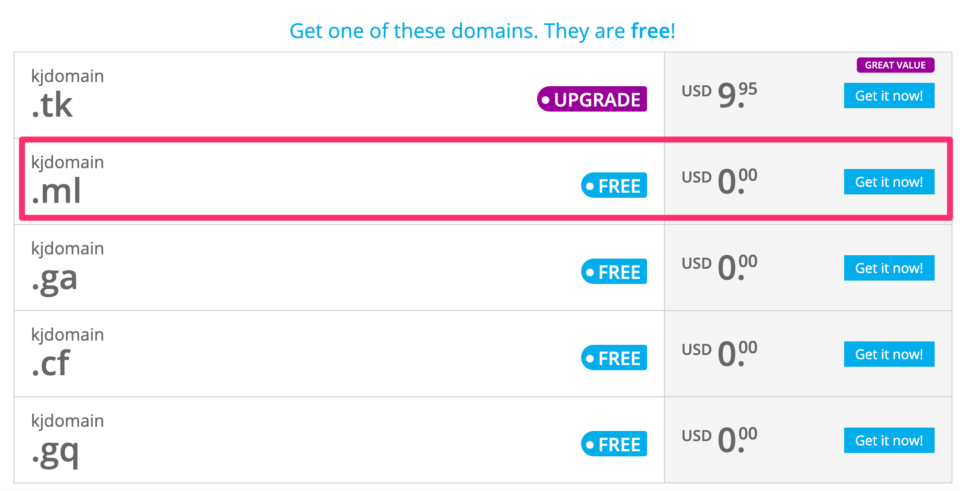Select the kjdomain .ml domain name
The image size is (960, 491).
67,179
